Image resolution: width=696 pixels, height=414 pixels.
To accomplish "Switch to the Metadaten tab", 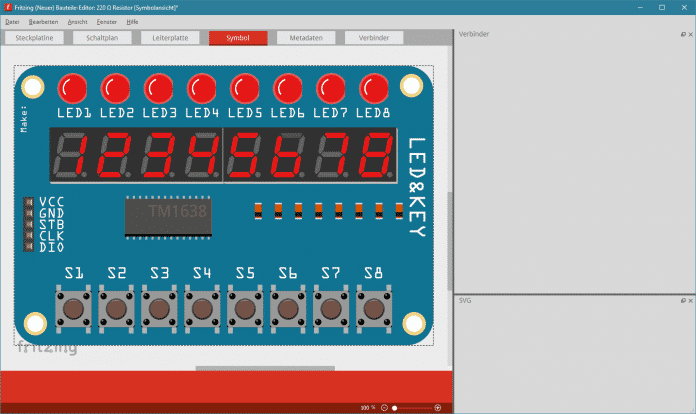I will 306,38.
